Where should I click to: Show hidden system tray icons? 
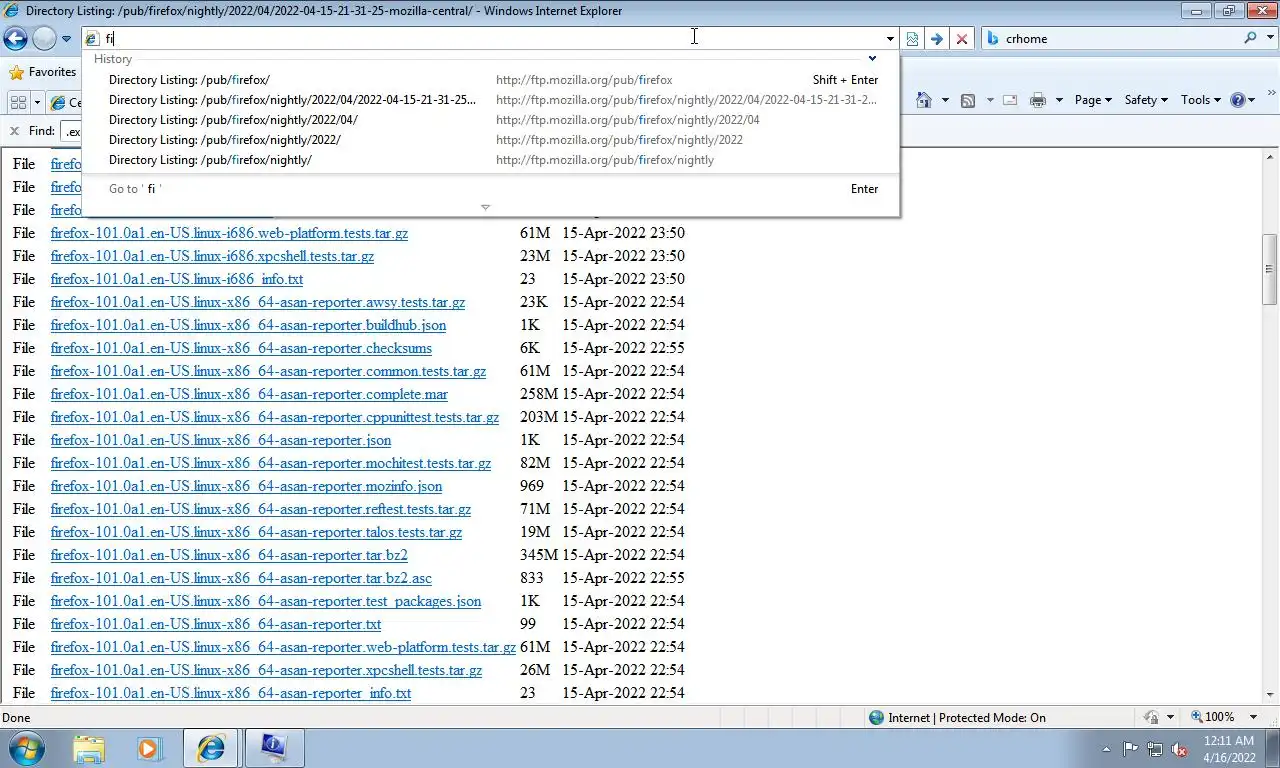(1106, 749)
